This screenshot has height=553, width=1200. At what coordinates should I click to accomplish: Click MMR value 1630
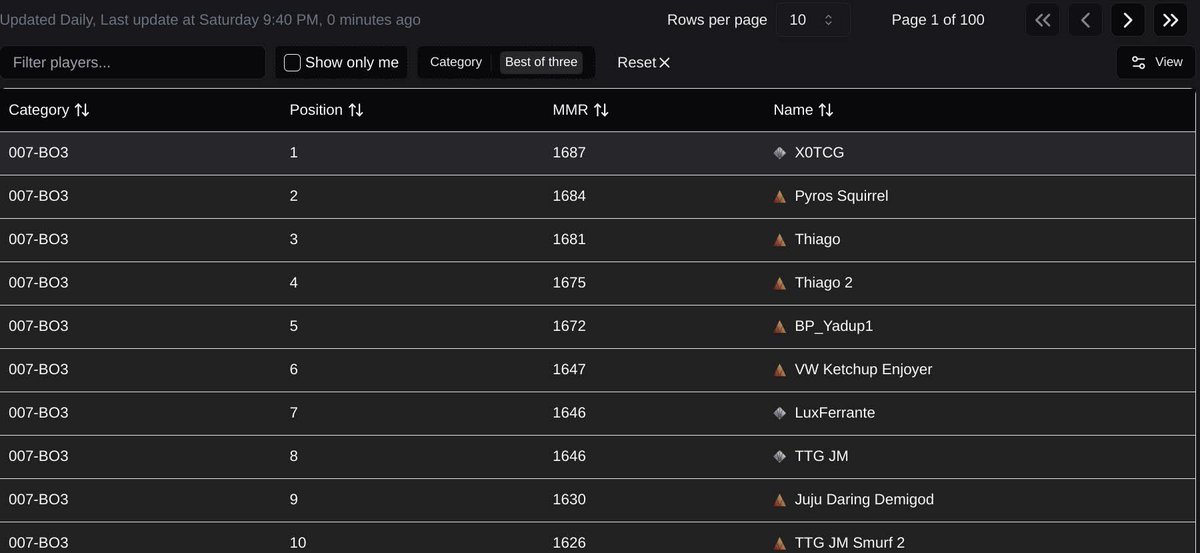[569, 499]
